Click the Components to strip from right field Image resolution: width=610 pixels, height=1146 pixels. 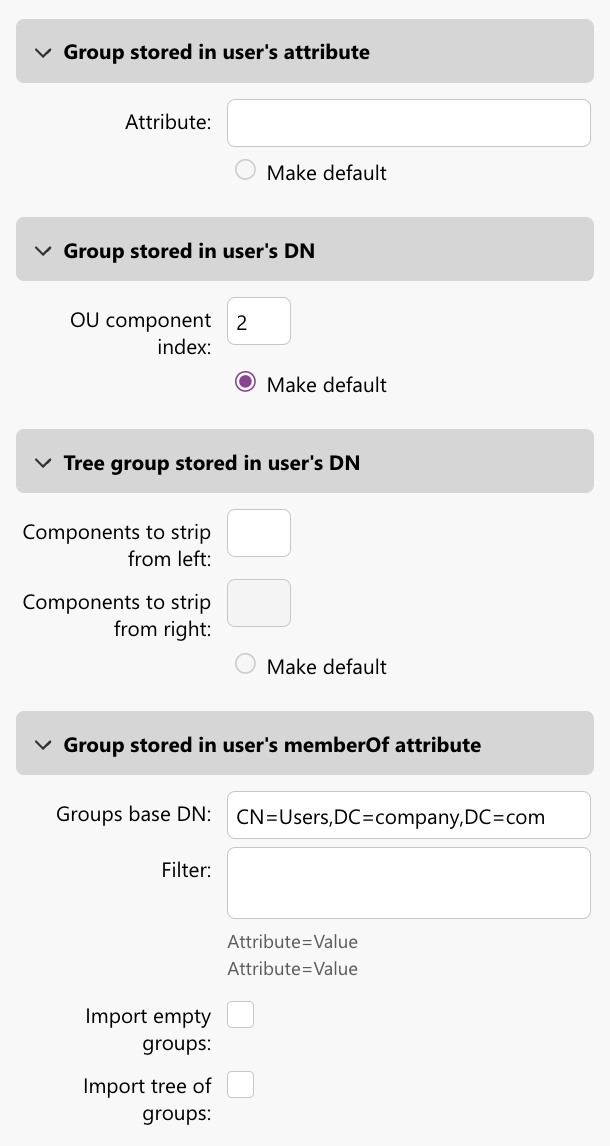coord(258,603)
